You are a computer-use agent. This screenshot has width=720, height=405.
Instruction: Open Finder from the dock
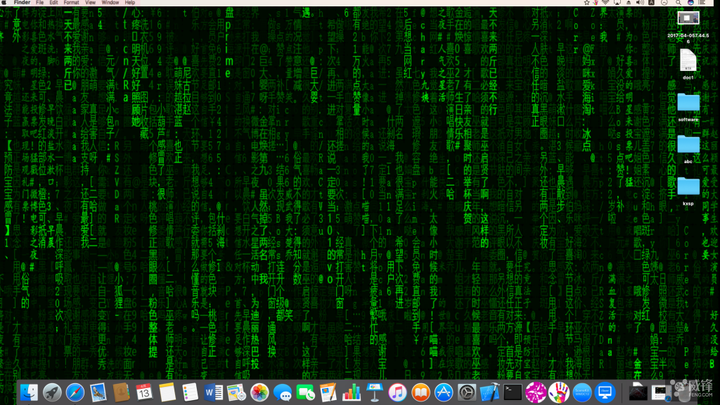coord(29,393)
